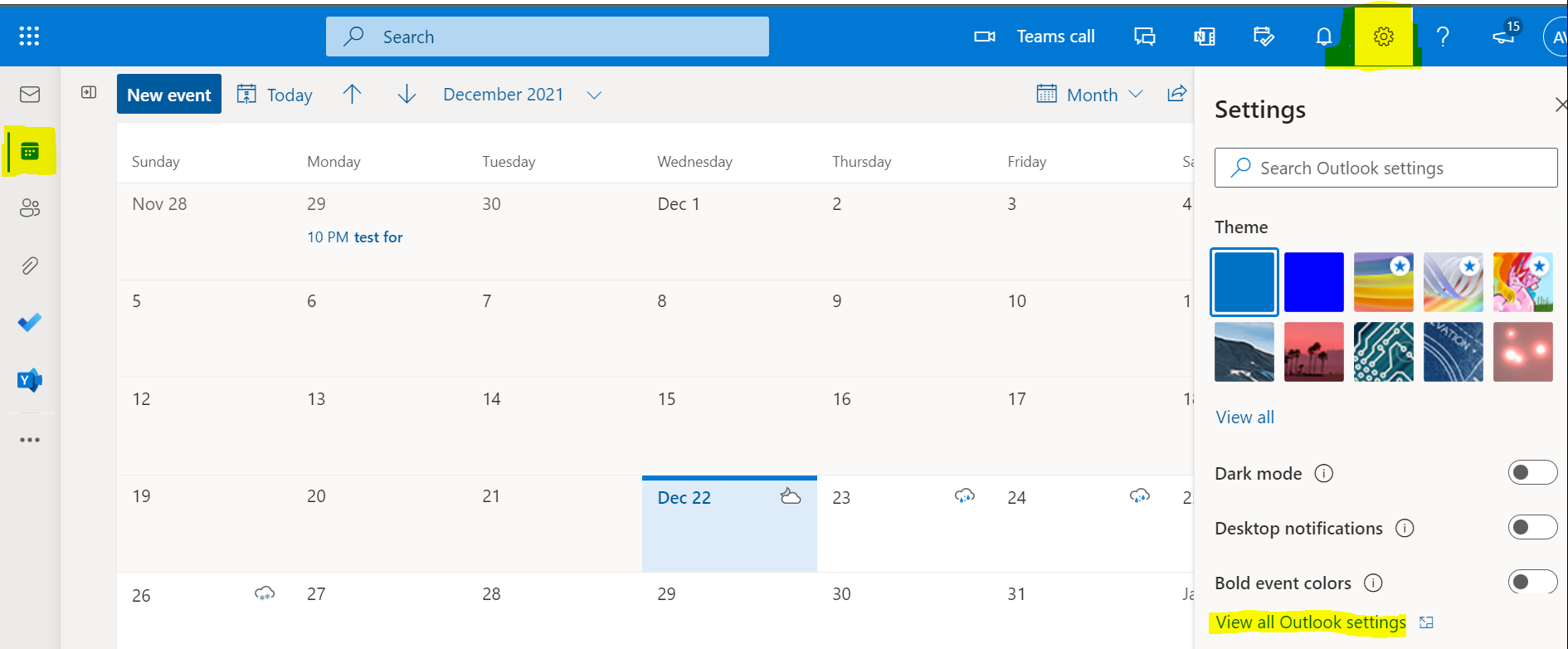The width and height of the screenshot is (1568, 649).
Task: Open To Do checkmark app
Action: tap(30, 322)
